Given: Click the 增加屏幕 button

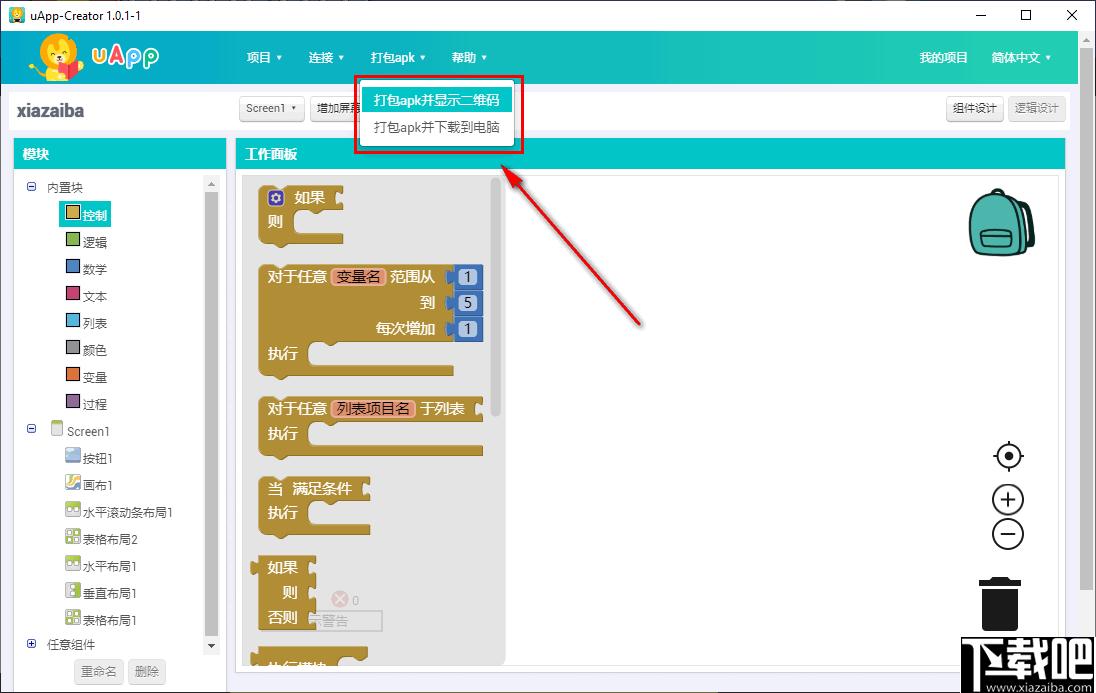Looking at the screenshot, I should 336,108.
